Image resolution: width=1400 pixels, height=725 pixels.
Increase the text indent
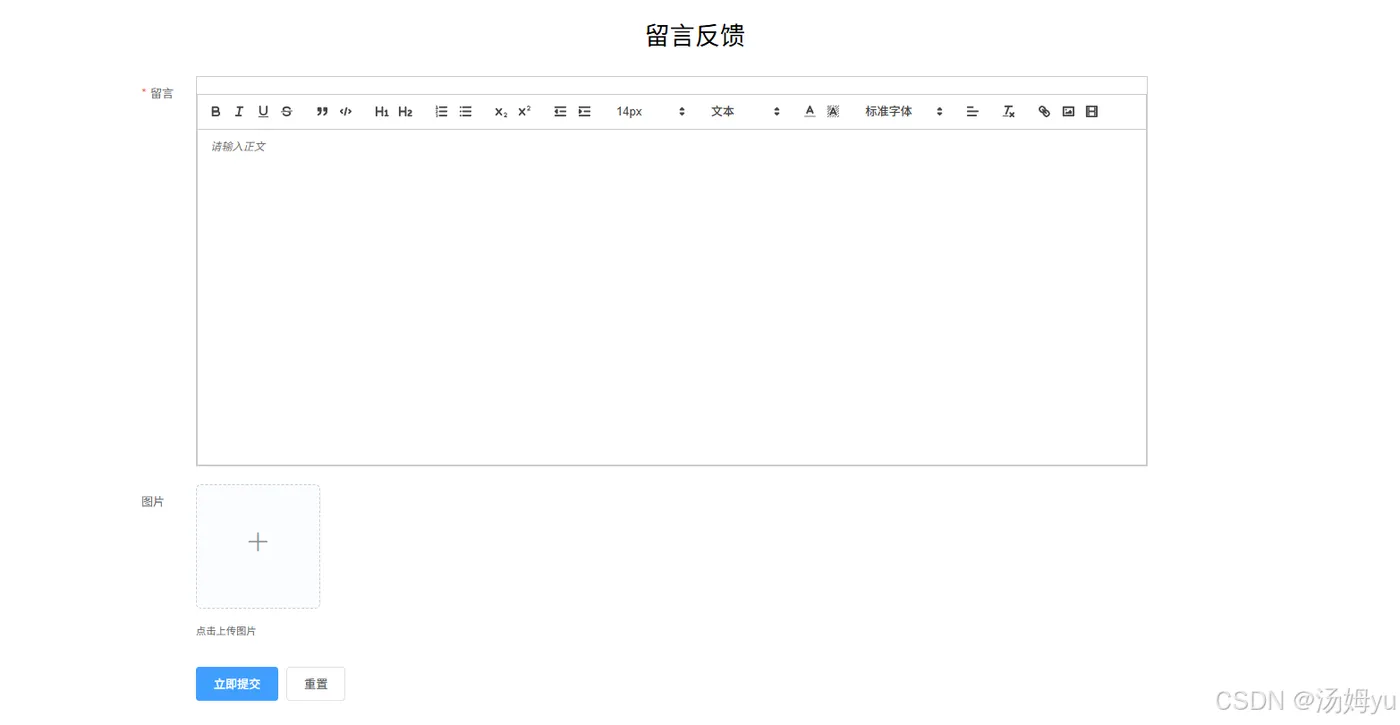pyautogui.click(x=584, y=112)
